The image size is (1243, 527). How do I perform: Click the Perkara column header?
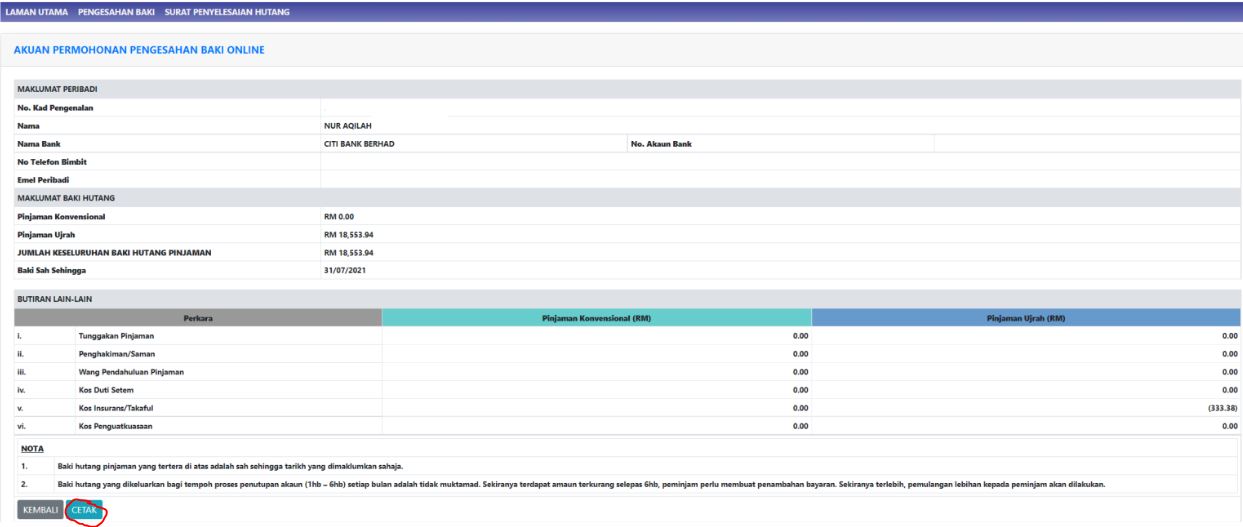(x=198, y=318)
